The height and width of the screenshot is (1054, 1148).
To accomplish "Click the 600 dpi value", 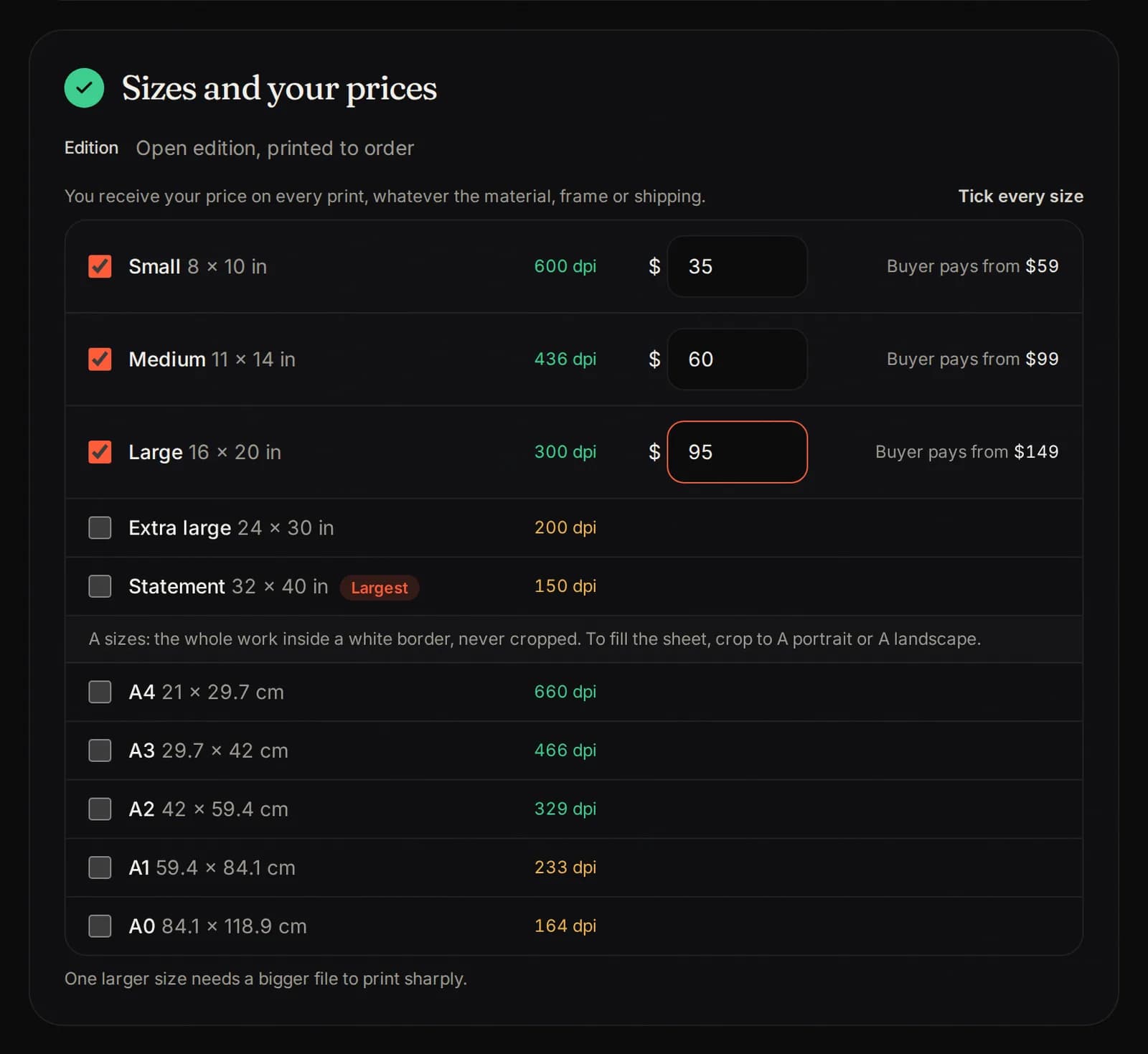I will pyautogui.click(x=565, y=266).
